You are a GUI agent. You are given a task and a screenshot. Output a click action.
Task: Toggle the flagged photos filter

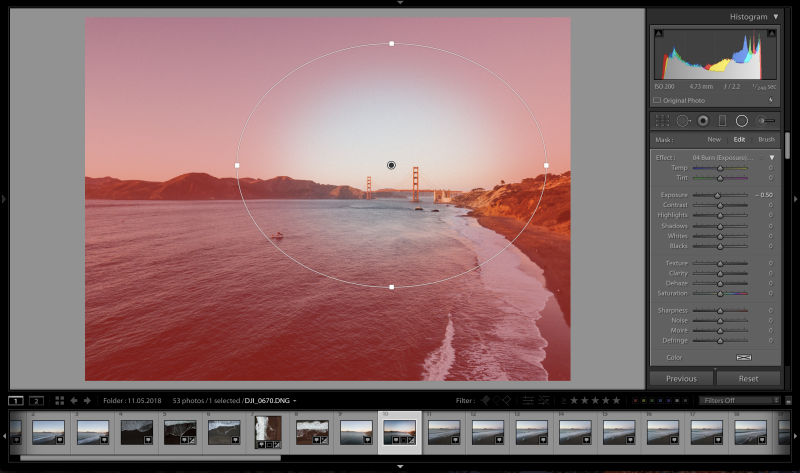[x=485, y=401]
